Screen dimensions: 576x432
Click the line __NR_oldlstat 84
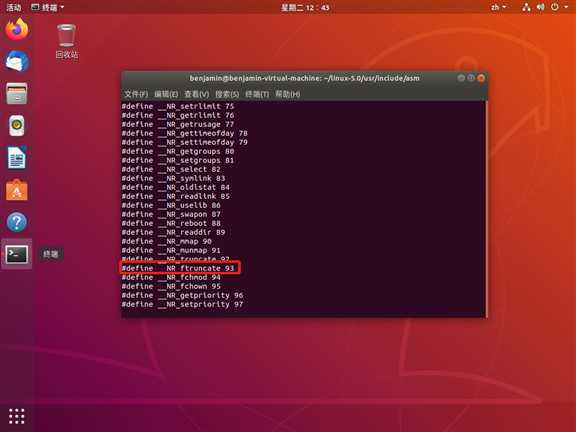tap(176, 187)
